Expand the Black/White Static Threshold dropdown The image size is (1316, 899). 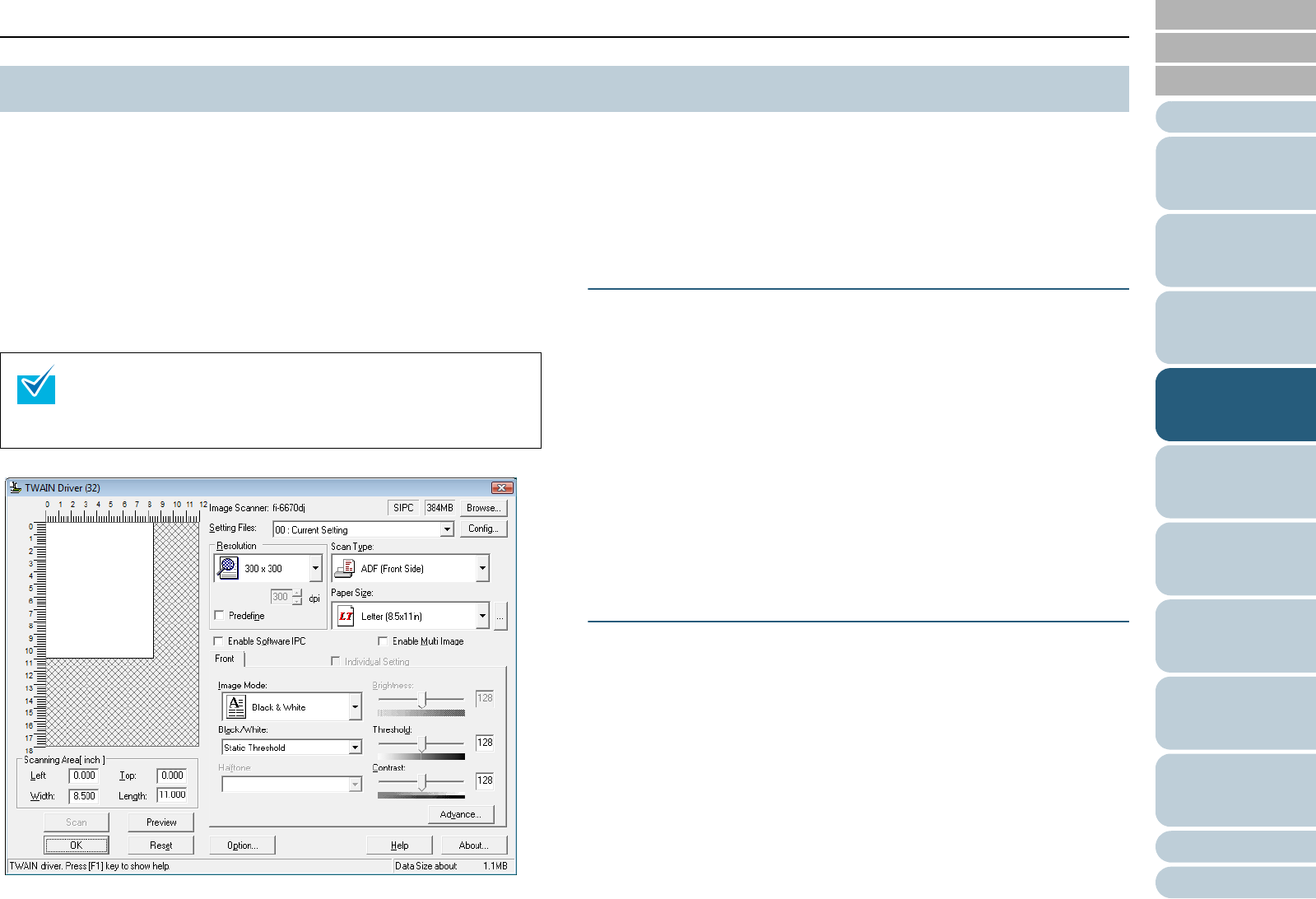coord(355,748)
